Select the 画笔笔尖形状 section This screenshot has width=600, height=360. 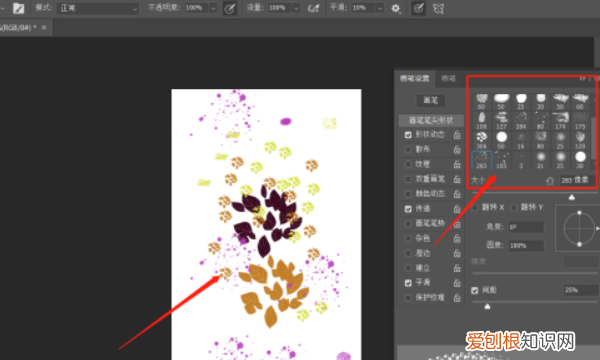[431, 121]
